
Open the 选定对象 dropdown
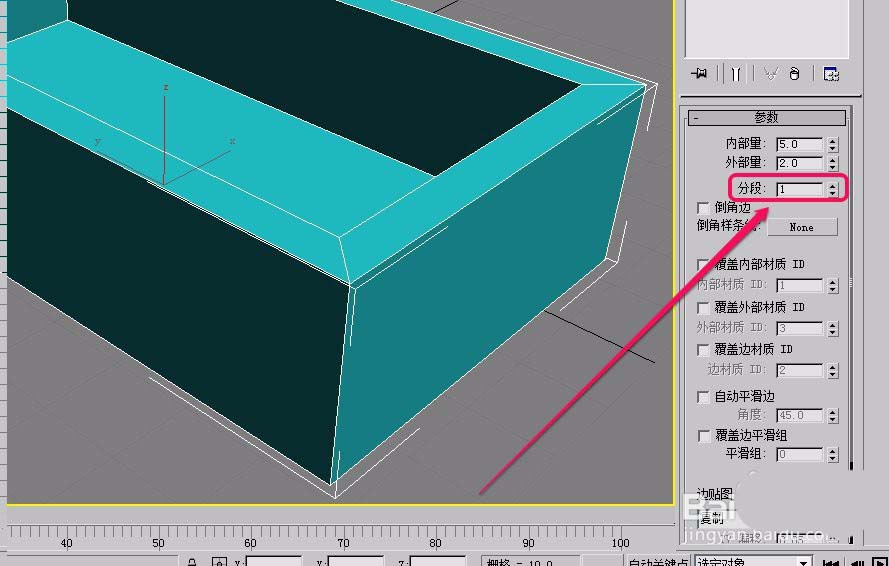[x=753, y=562]
